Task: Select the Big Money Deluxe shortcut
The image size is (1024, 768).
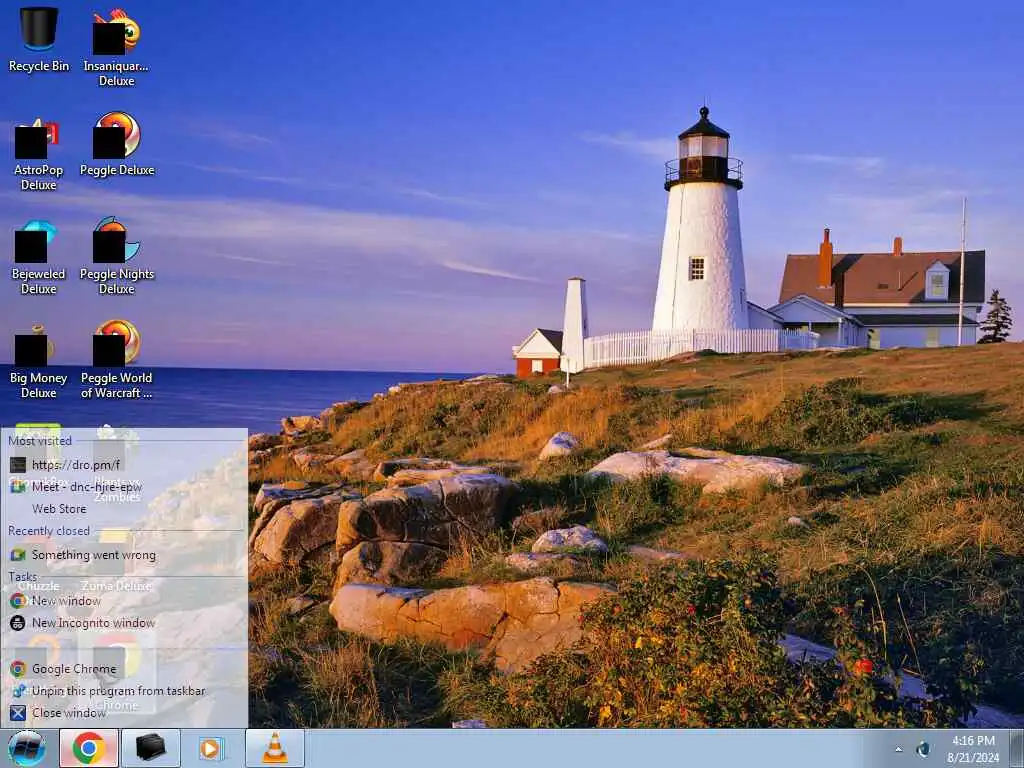Action: pos(39,362)
